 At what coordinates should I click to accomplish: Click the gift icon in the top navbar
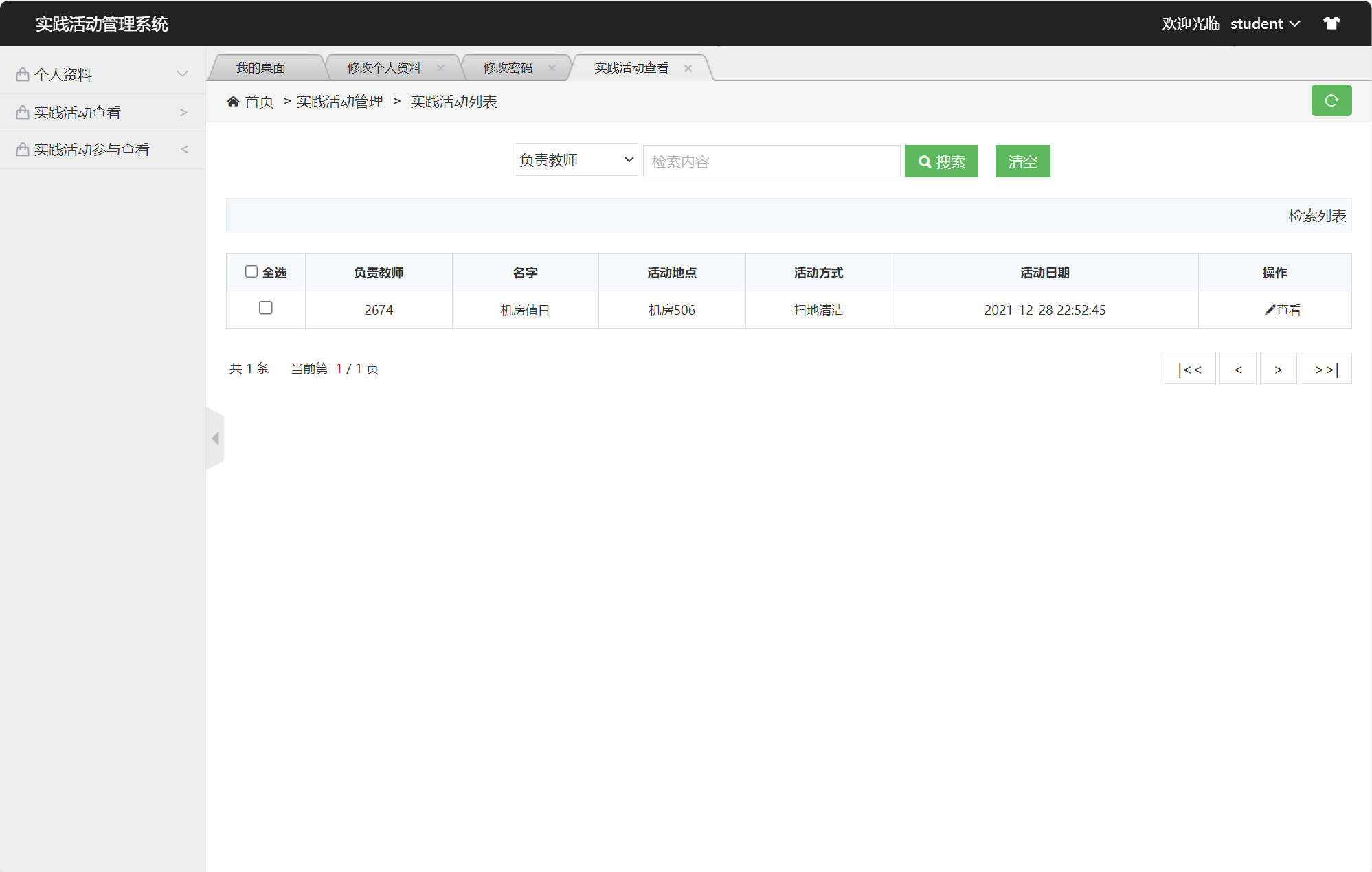(1331, 23)
